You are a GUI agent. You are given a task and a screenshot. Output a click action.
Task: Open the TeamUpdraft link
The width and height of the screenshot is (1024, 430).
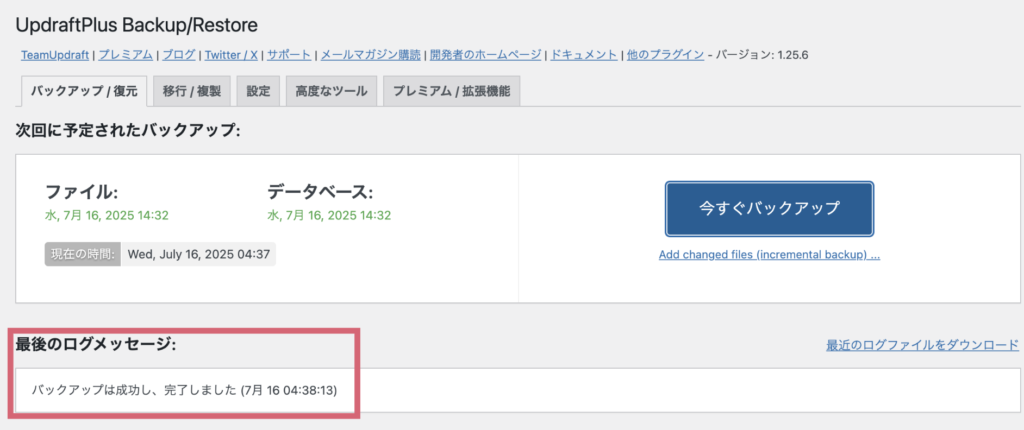pyautogui.click(x=55, y=55)
